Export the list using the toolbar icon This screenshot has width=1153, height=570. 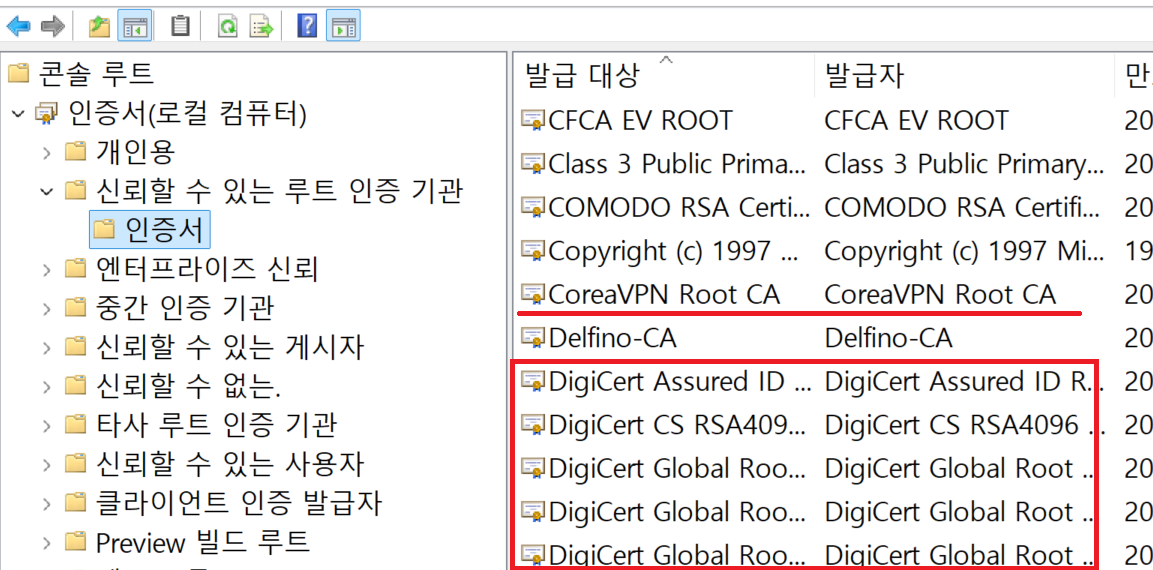263,27
